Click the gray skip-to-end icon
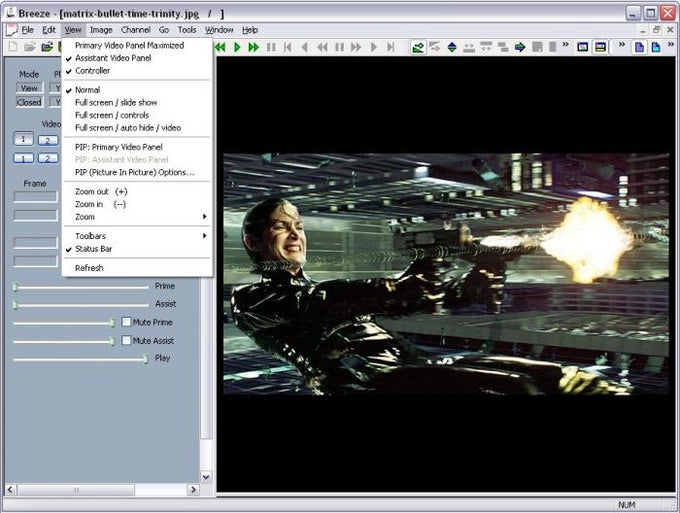The height and width of the screenshot is (513, 680). coord(391,47)
